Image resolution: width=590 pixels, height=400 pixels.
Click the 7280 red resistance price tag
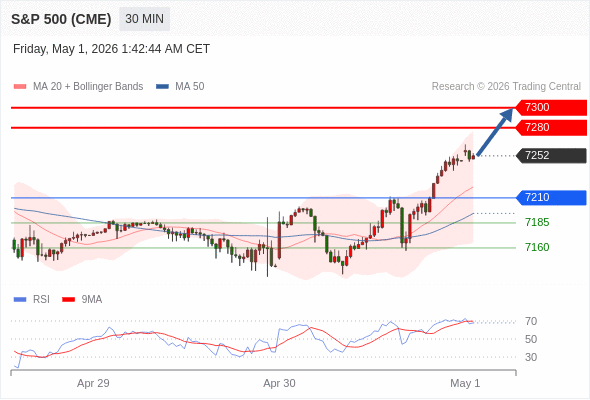[551, 128]
